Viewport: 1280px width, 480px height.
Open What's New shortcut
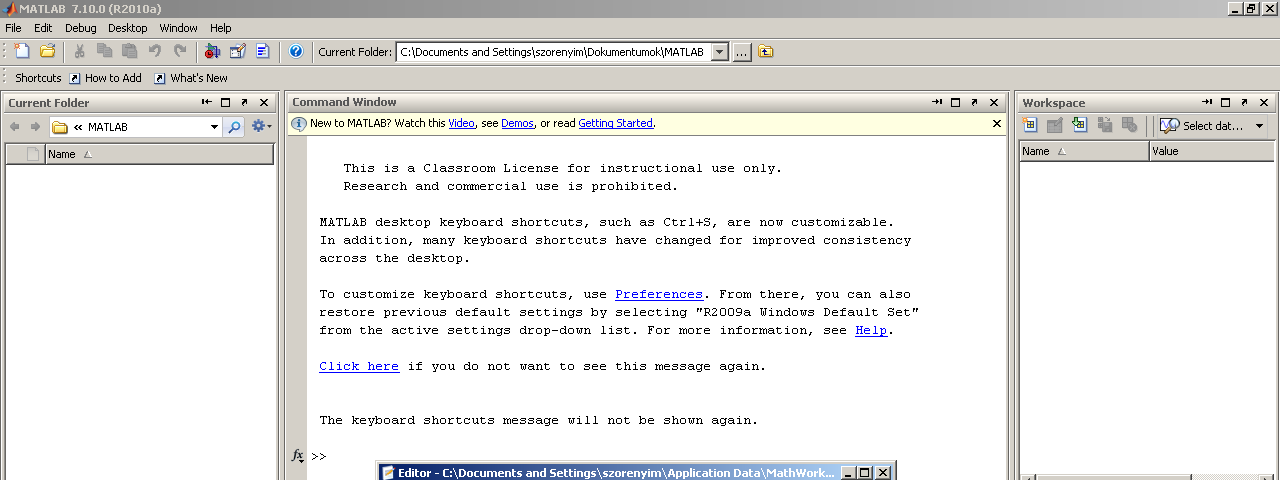tap(190, 78)
